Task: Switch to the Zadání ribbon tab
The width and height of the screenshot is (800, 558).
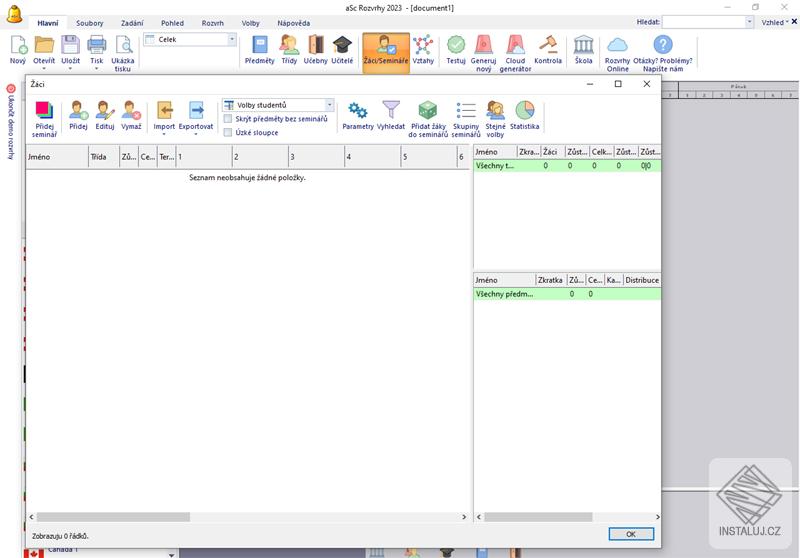Action: [x=132, y=23]
